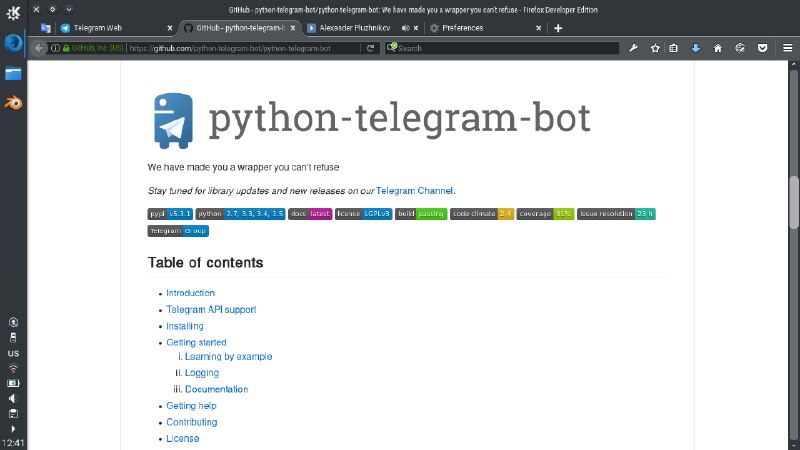
Task: Open Documentation subsection link
Action: pos(216,389)
